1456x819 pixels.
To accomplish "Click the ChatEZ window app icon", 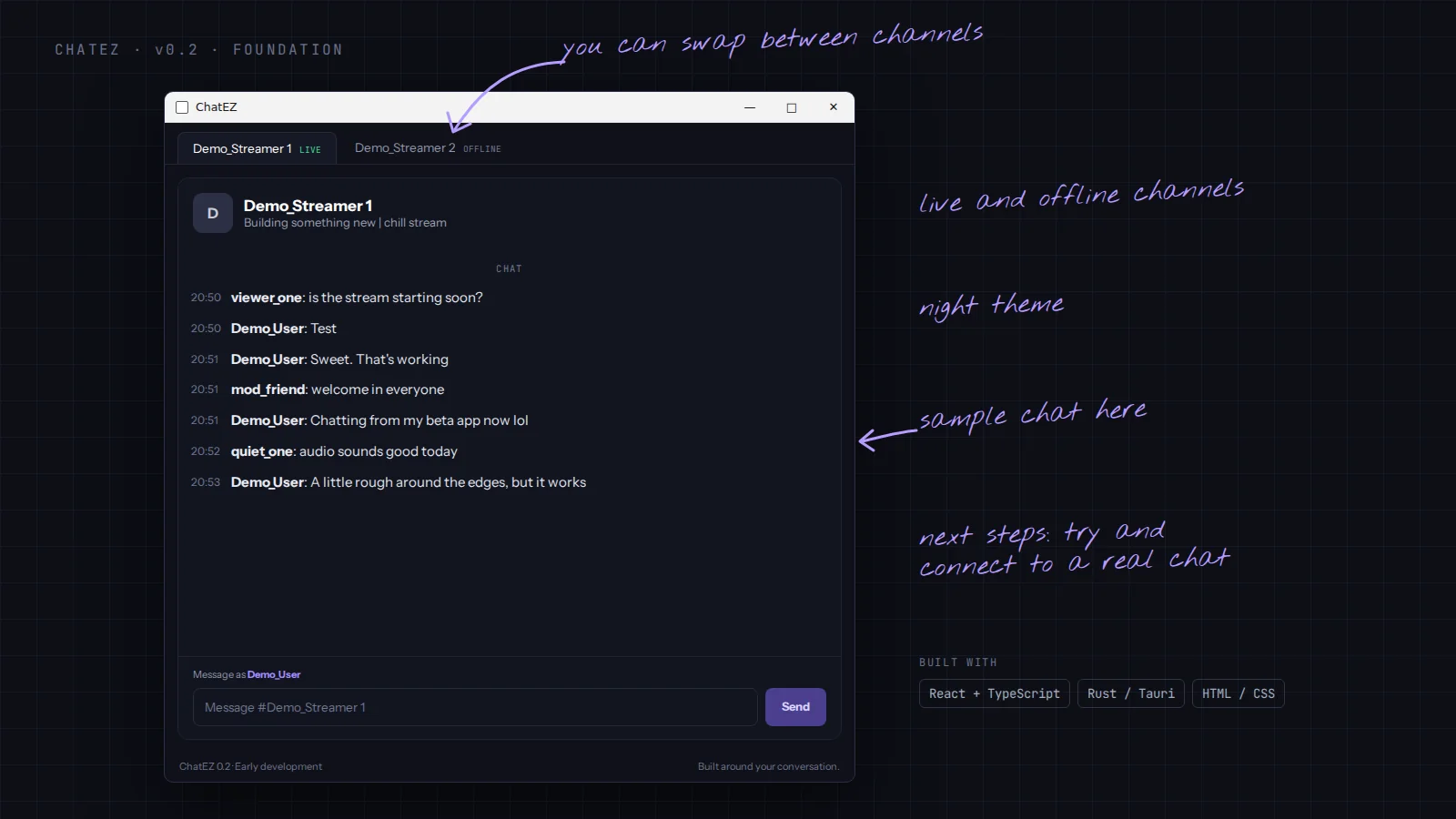I will tap(182, 107).
